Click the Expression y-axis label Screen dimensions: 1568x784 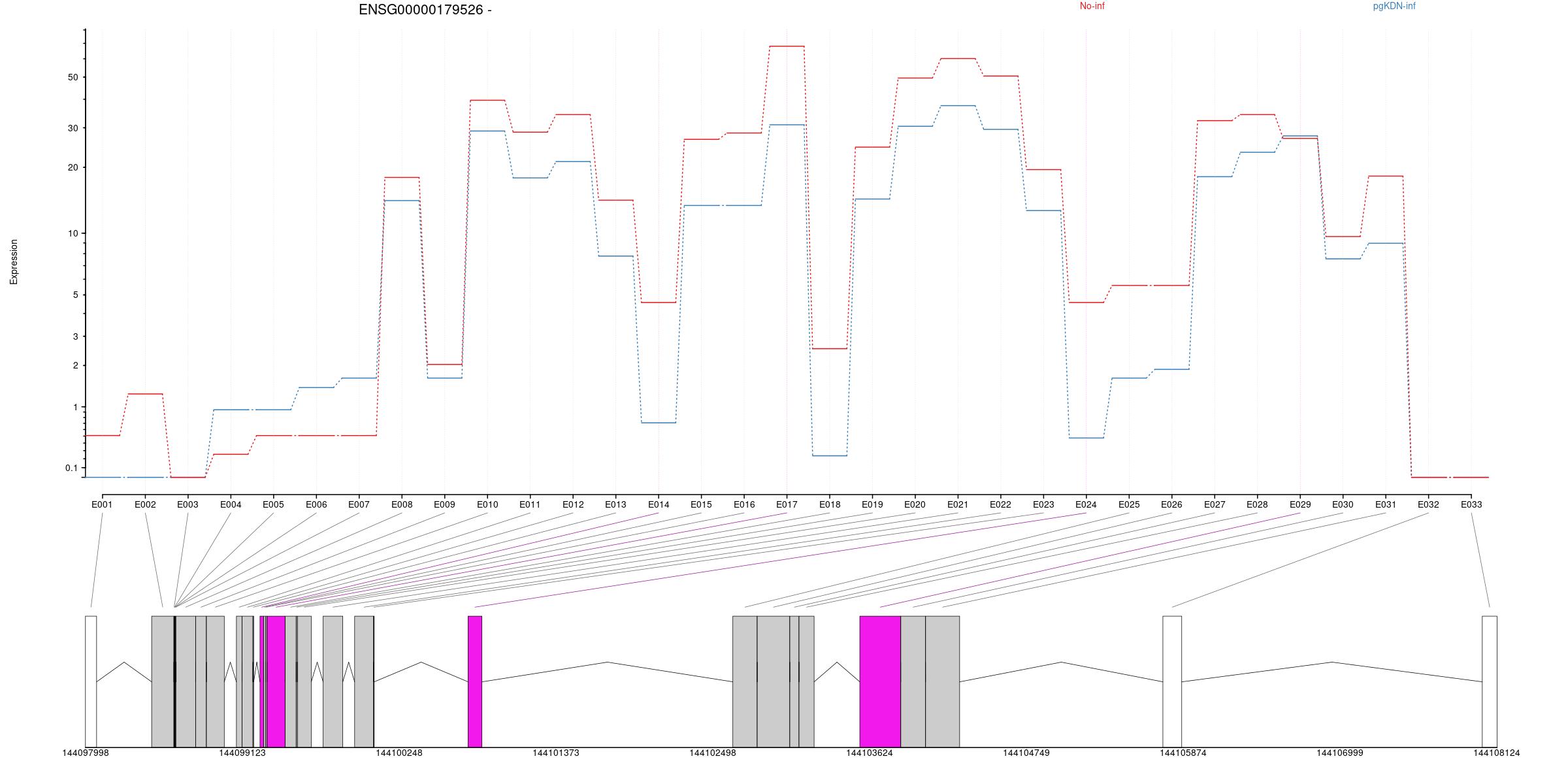[14, 262]
